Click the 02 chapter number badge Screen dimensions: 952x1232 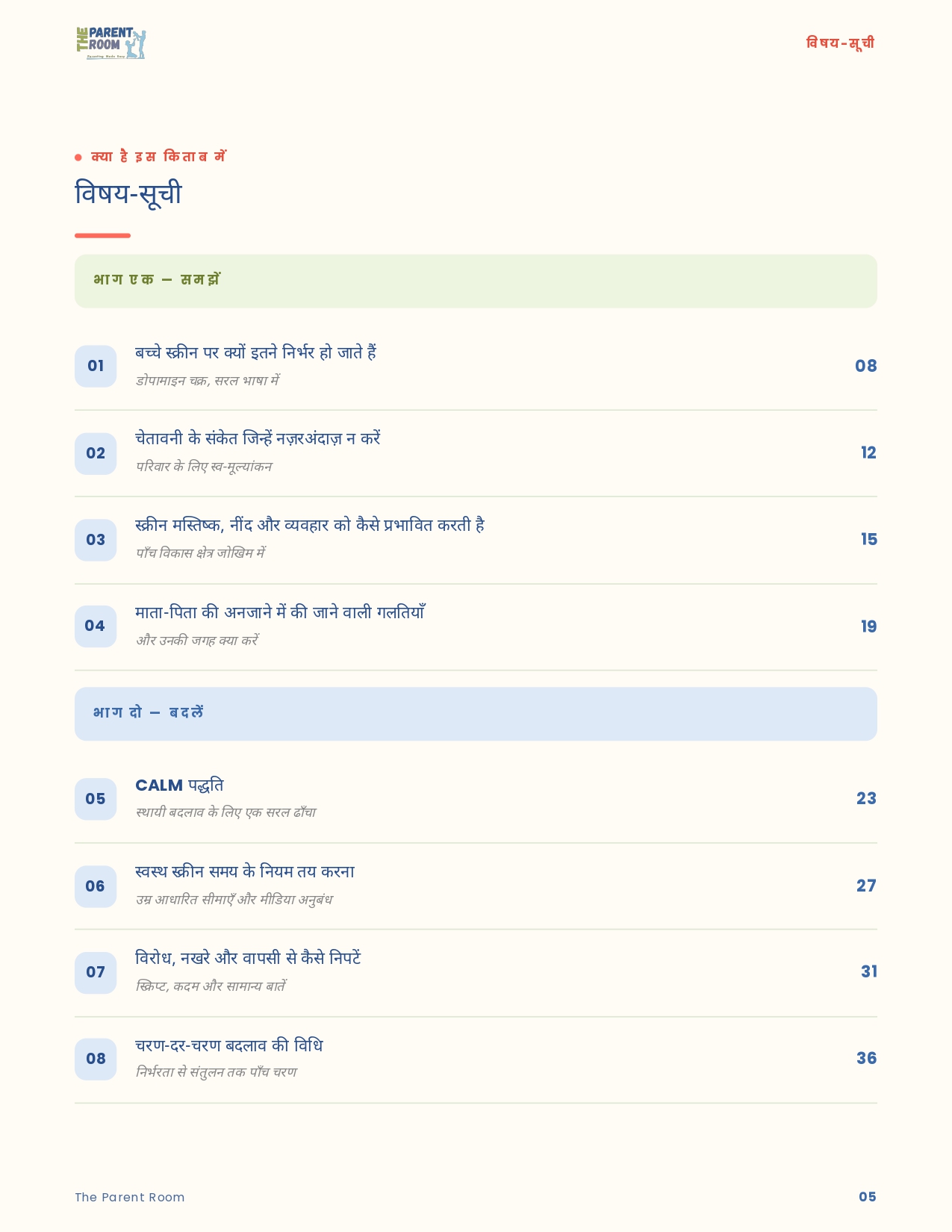coord(96,453)
